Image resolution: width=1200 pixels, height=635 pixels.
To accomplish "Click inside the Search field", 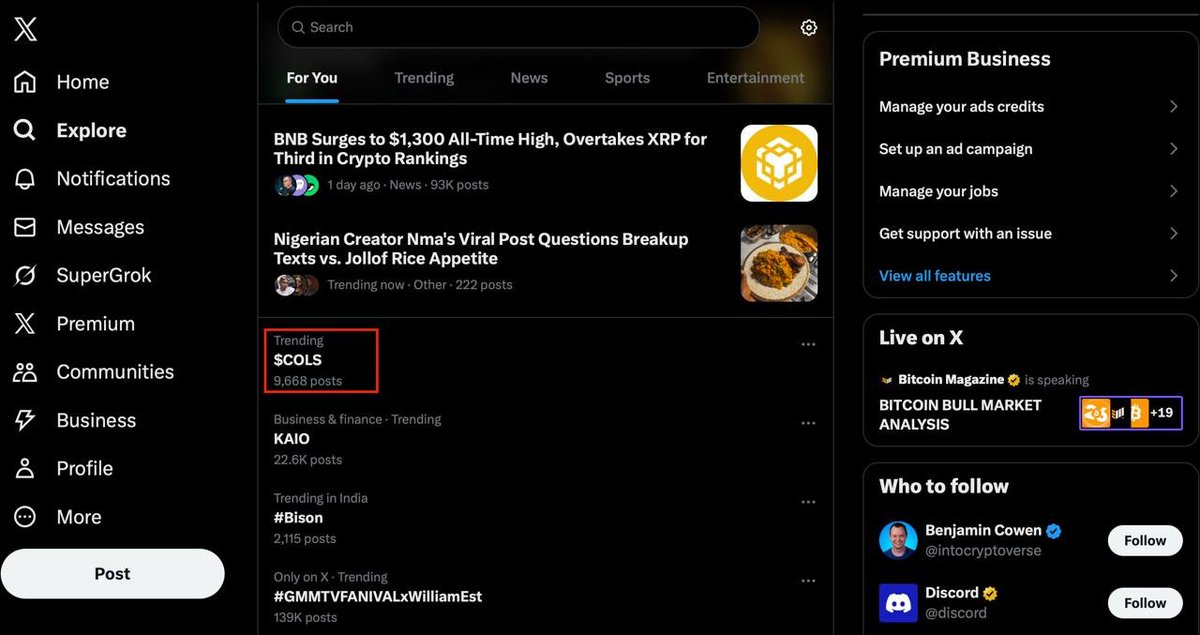I will click(520, 28).
